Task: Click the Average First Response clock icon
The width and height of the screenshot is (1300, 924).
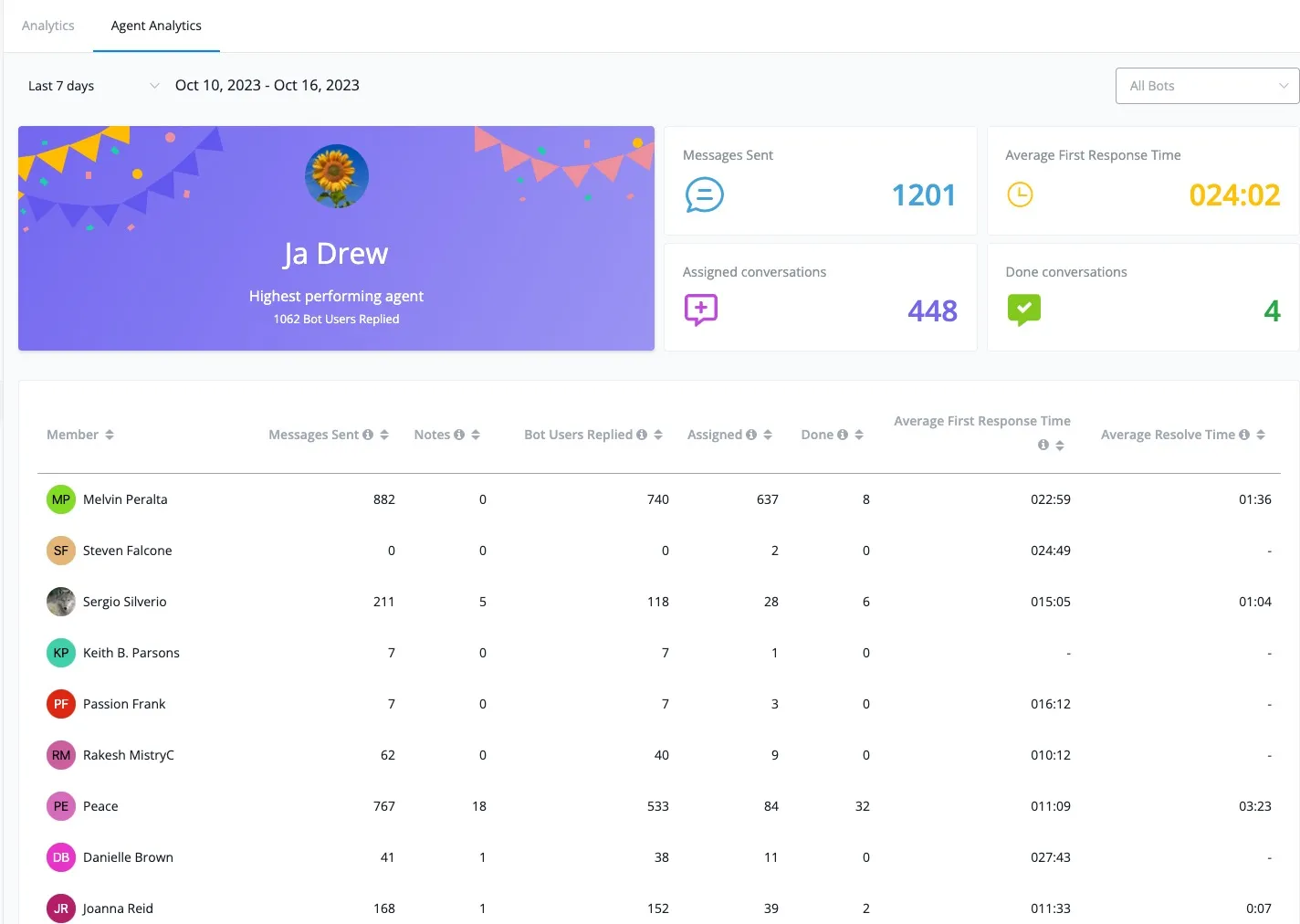Action: (x=1020, y=194)
